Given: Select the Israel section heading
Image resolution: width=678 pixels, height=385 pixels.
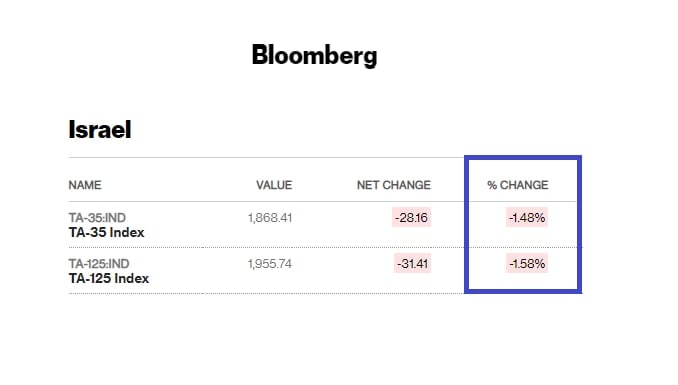Looking at the screenshot, I should (100, 129).
